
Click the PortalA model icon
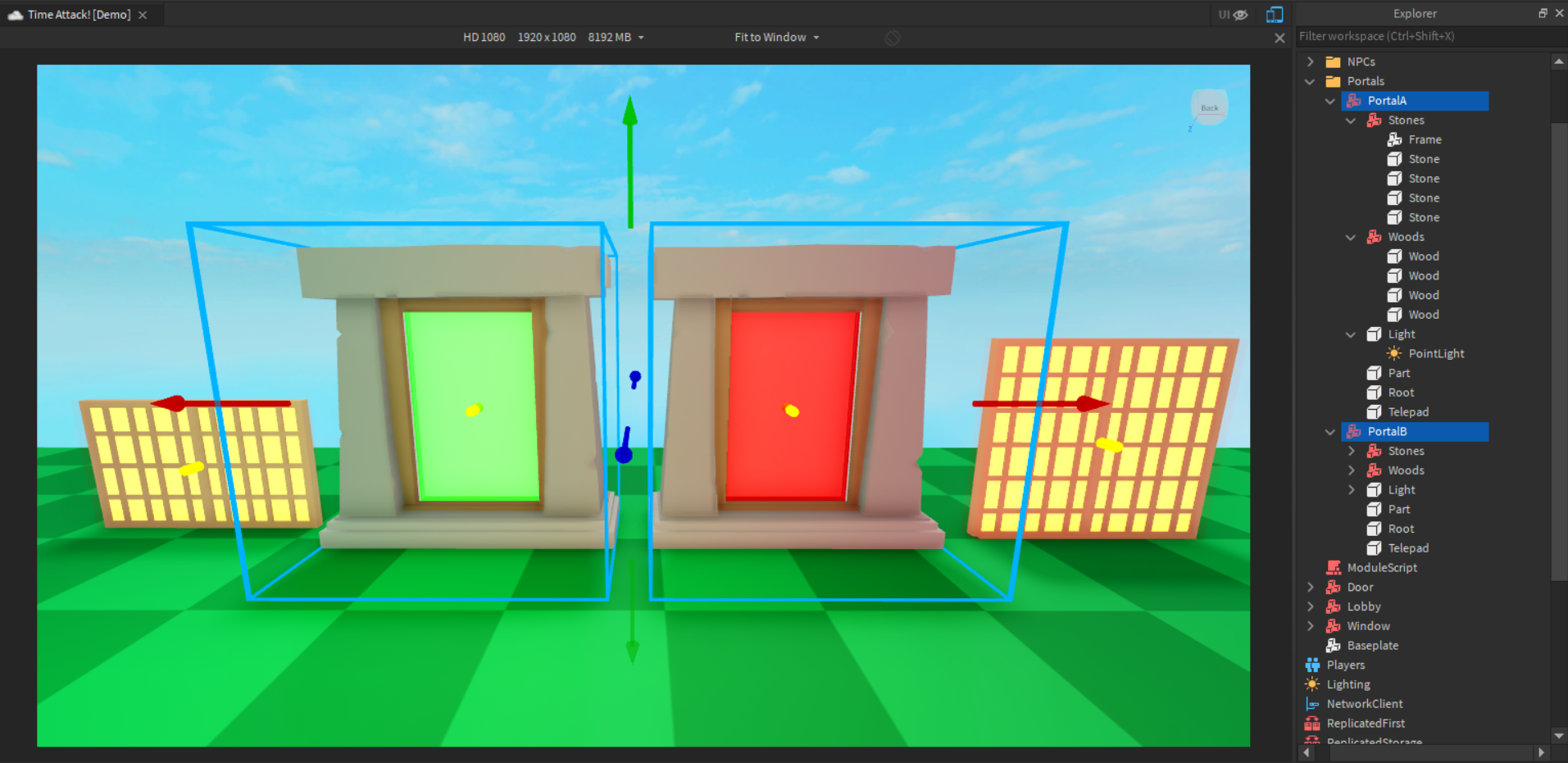[1354, 101]
